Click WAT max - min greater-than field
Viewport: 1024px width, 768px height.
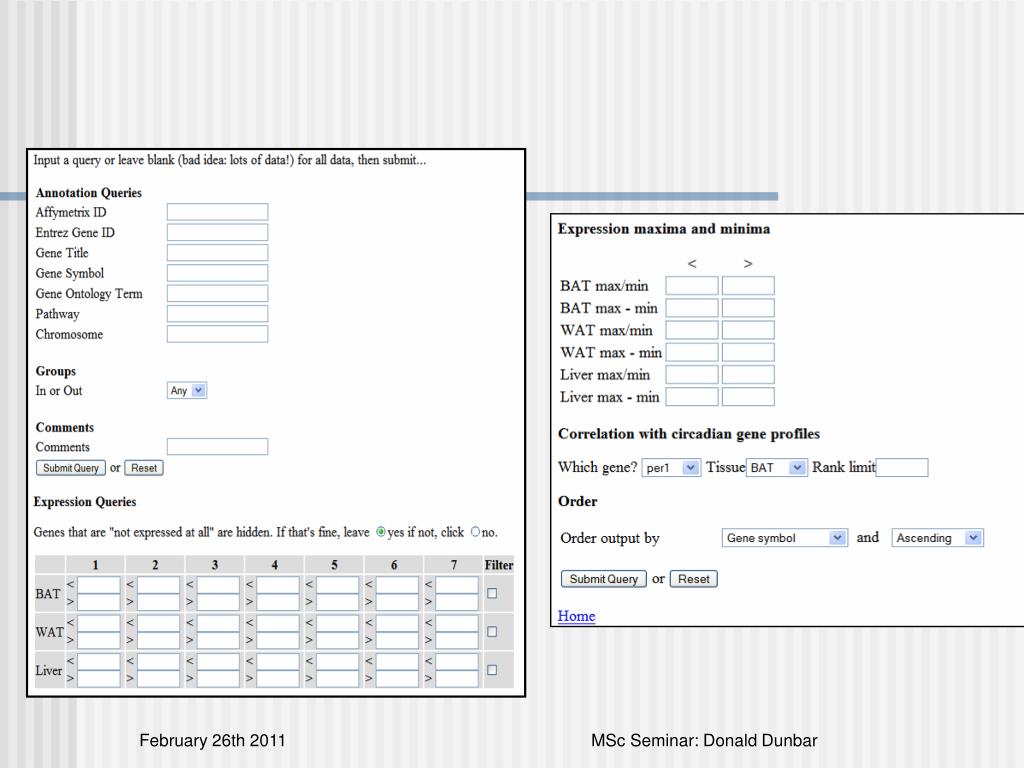click(x=748, y=353)
